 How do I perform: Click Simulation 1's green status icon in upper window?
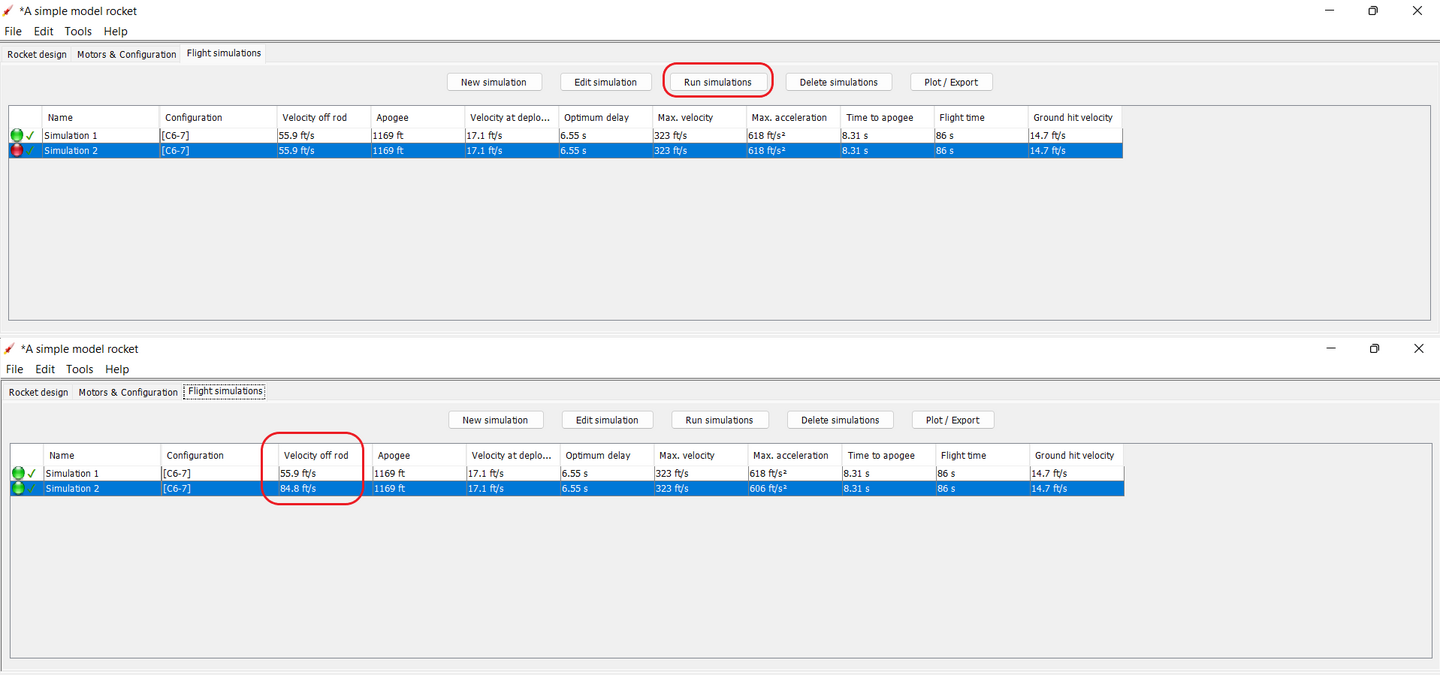pyautogui.click(x=16, y=135)
